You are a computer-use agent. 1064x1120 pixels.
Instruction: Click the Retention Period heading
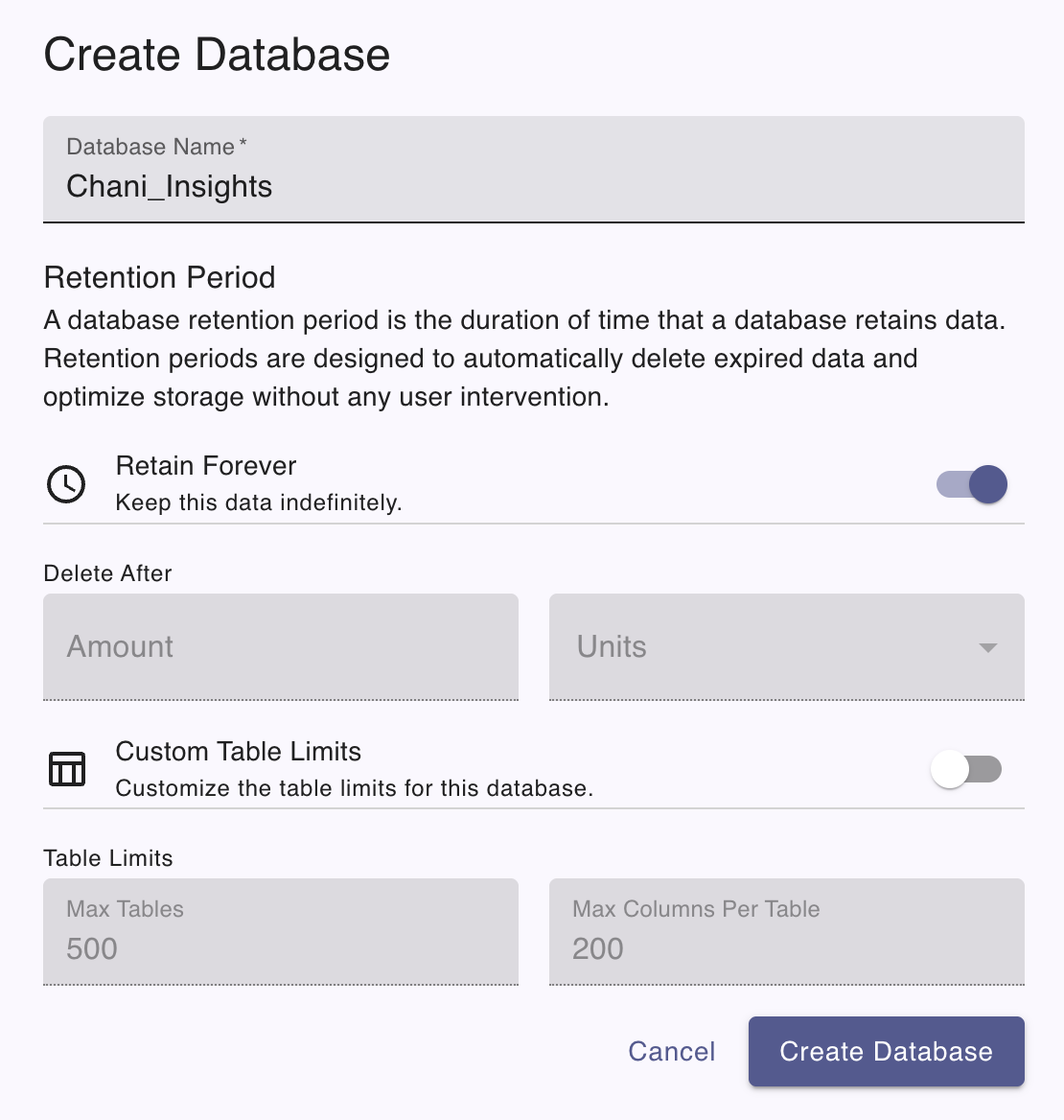point(159,277)
